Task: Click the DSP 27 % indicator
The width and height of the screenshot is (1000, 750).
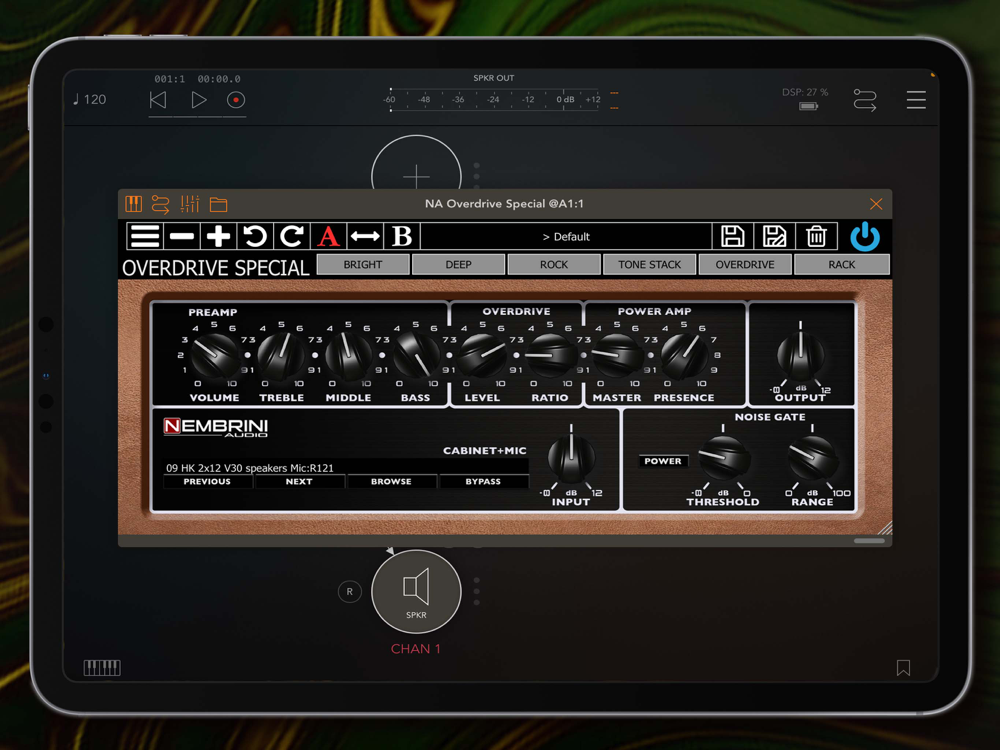Action: click(805, 92)
